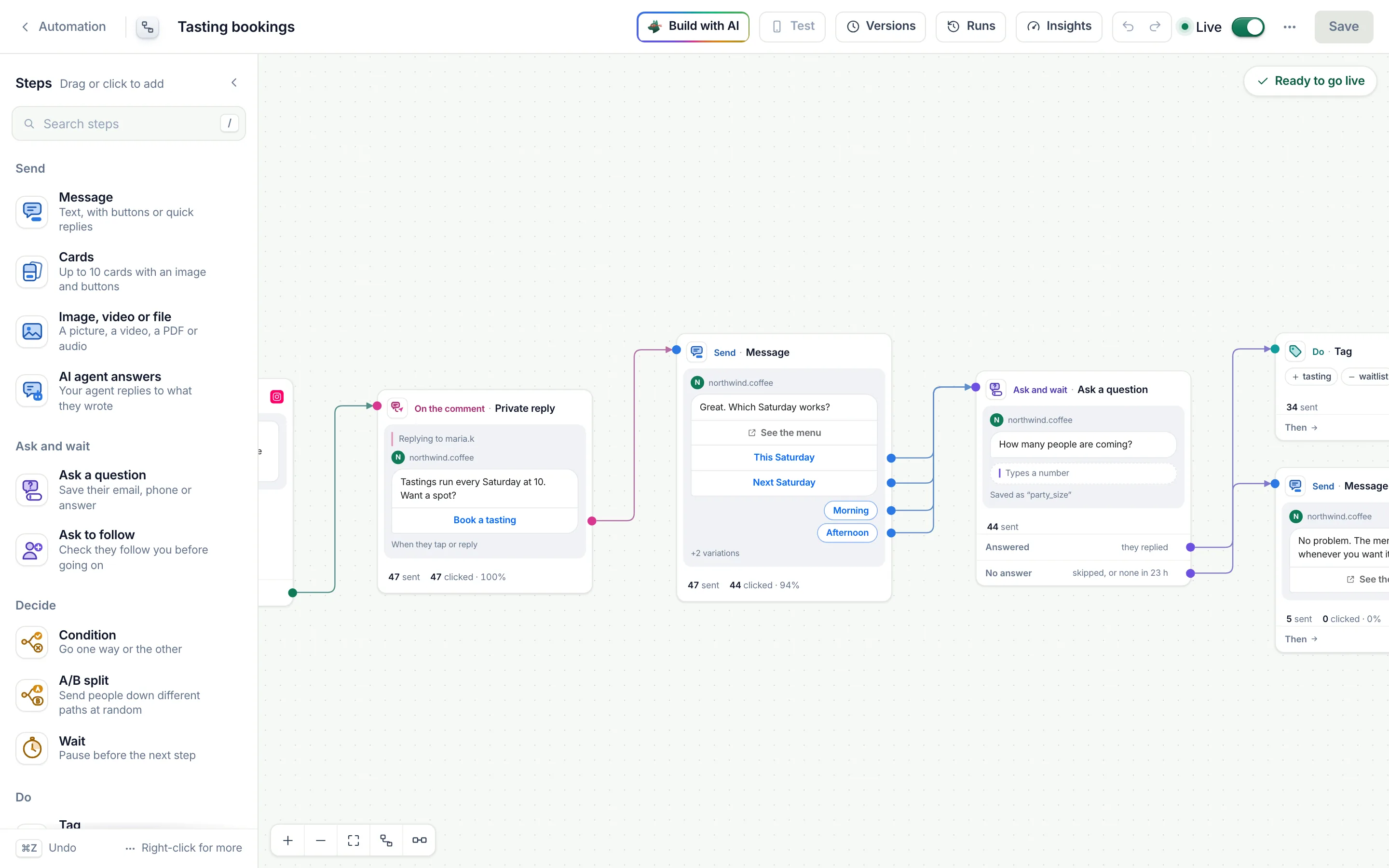Screen dimensions: 1389x868
Task: Click the Afternoon quick reply chip
Action: (847, 533)
